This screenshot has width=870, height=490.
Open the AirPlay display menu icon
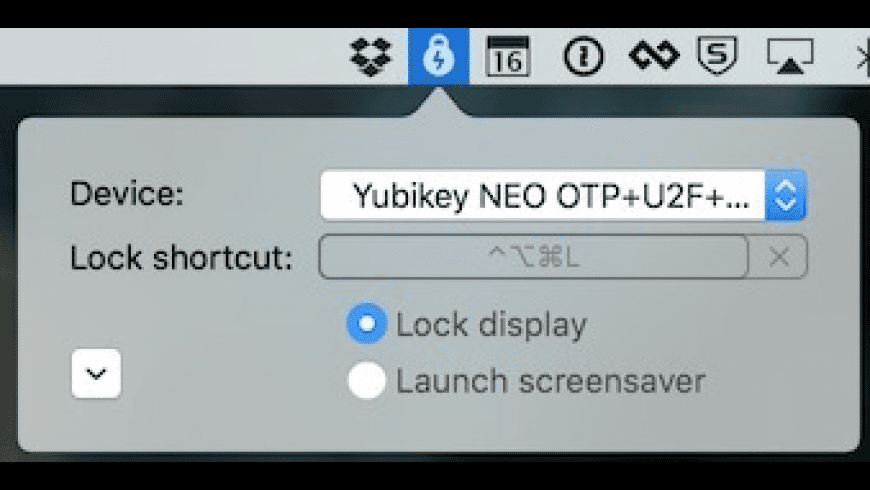tap(790, 58)
